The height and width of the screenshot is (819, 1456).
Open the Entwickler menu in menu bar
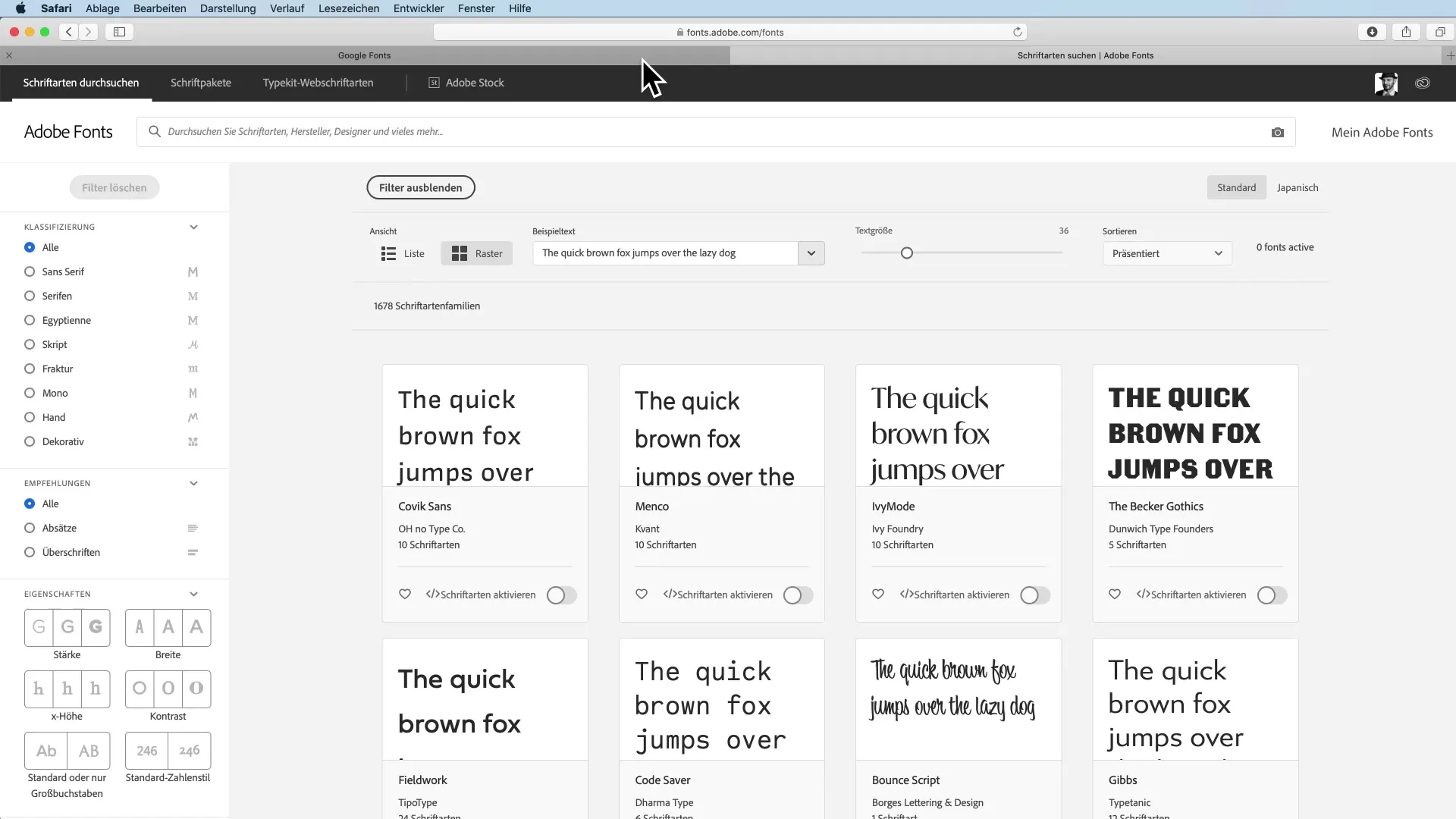[419, 8]
